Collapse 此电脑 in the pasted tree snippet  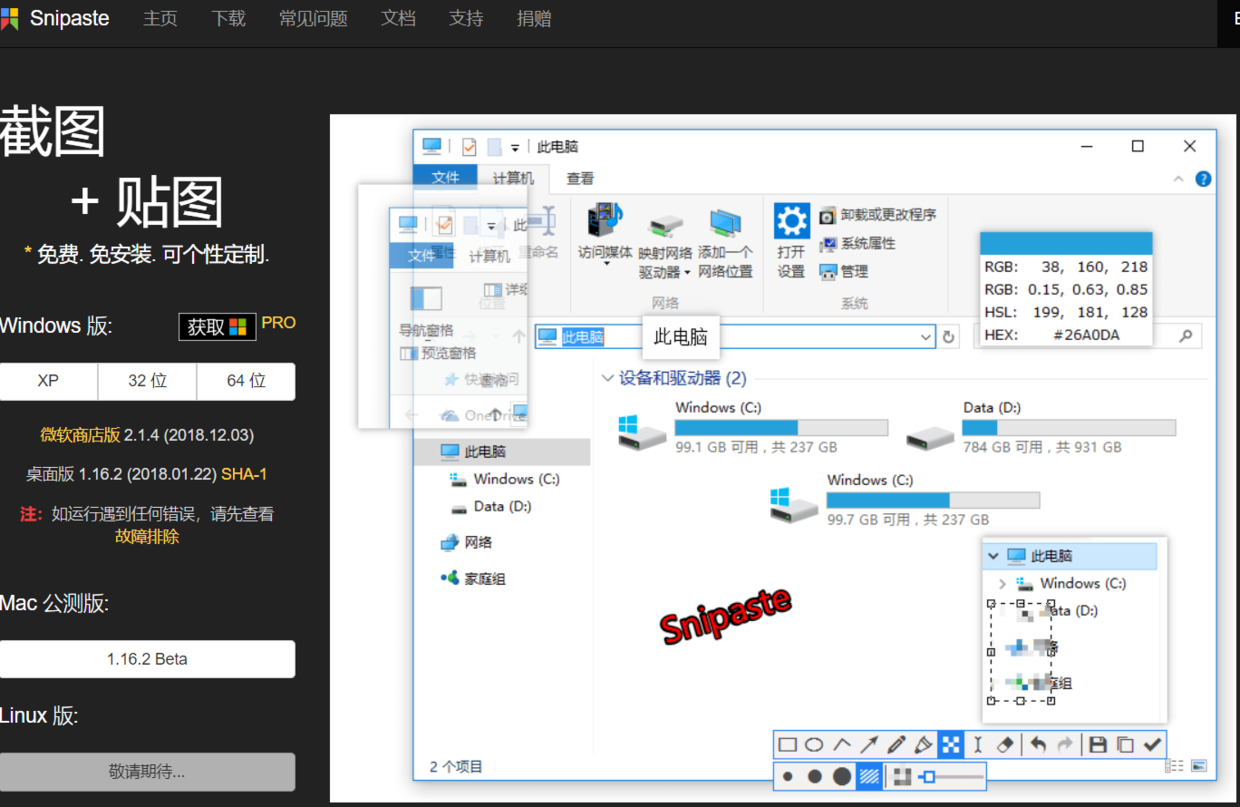[x=993, y=556]
